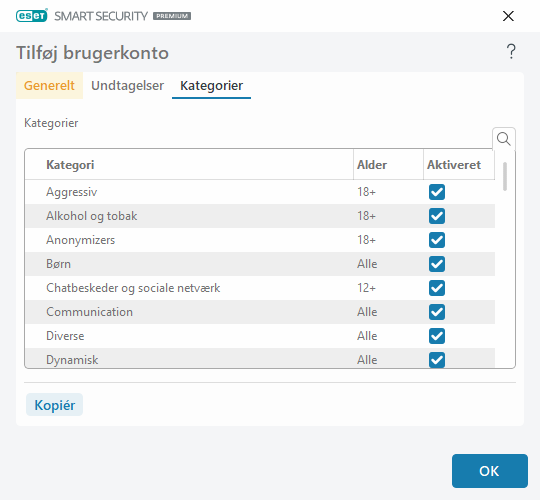The width and height of the screenshot is (540, 500).
Task: Click the Alle age for Communication
Action: 367,312
